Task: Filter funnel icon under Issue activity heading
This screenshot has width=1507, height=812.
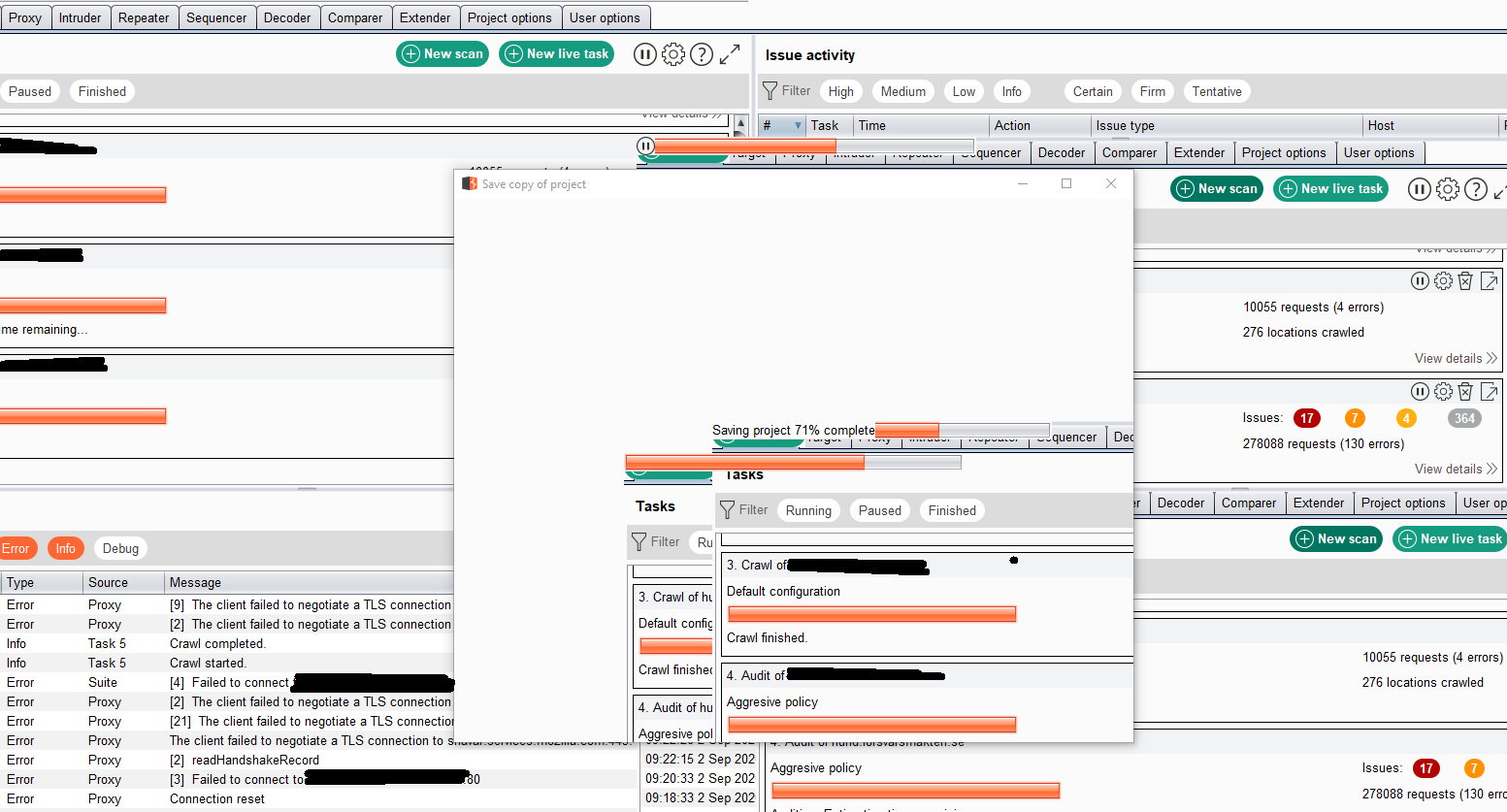Action: pyautogui.click(x=770, y=91)
